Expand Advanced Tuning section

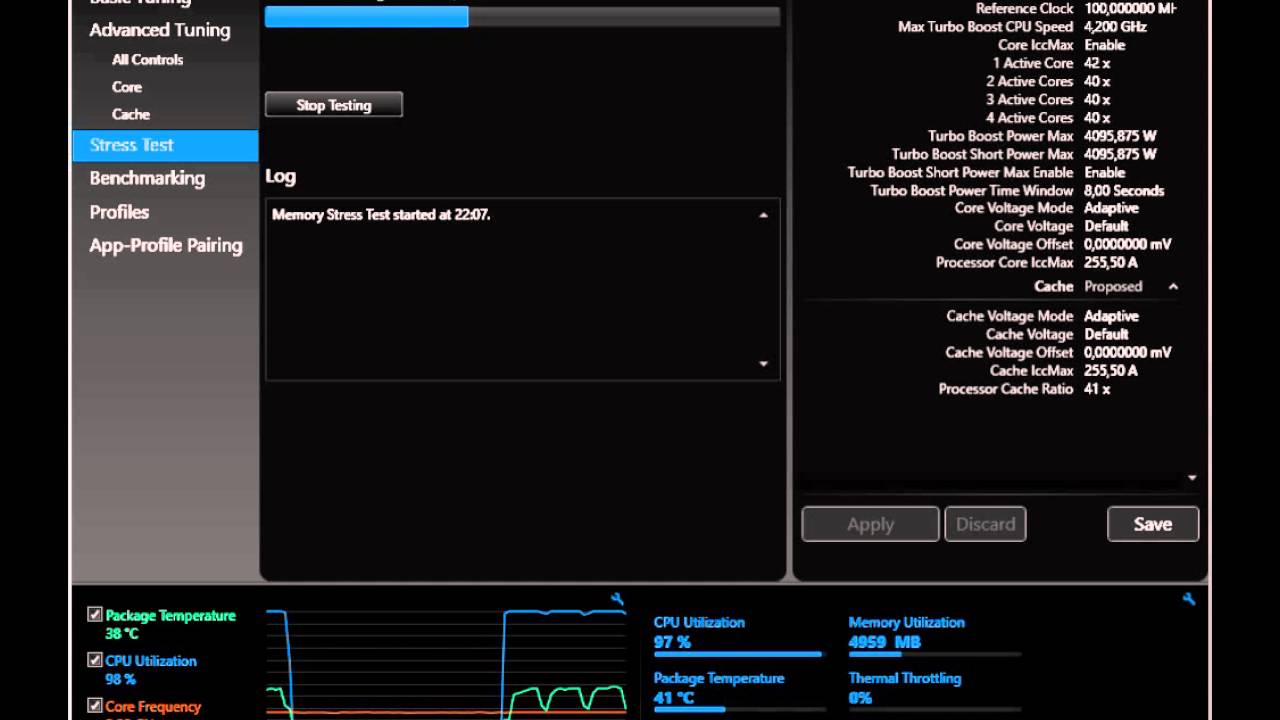pos(160,30)
